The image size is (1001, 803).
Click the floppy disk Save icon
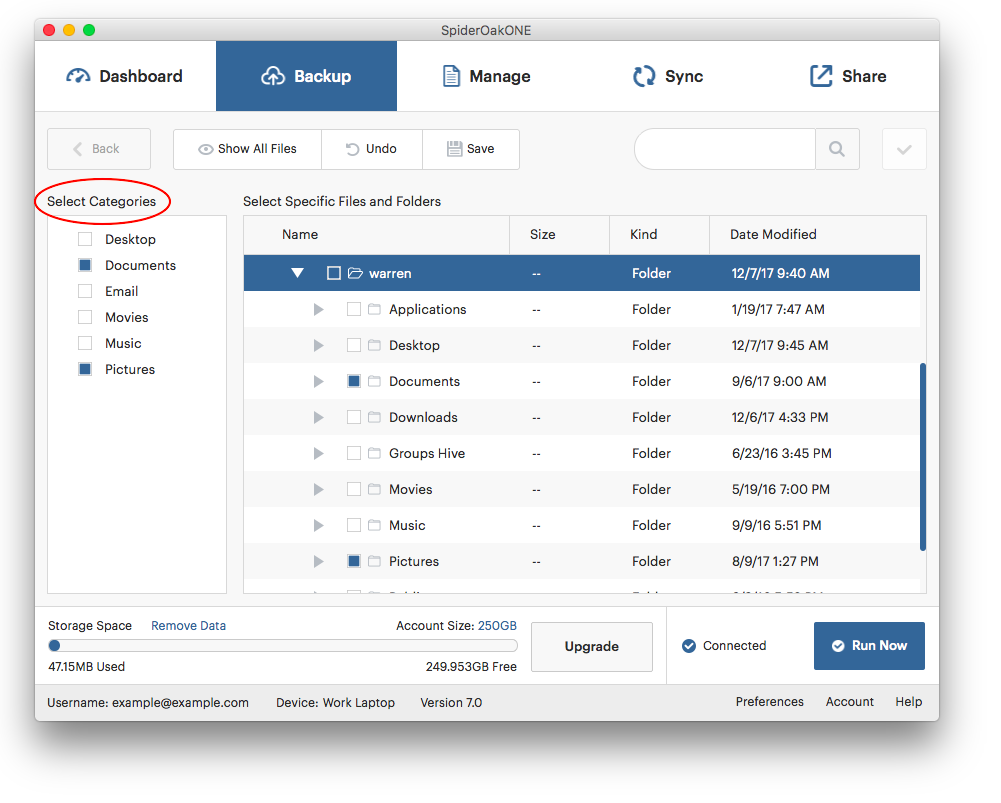point(454,149)
